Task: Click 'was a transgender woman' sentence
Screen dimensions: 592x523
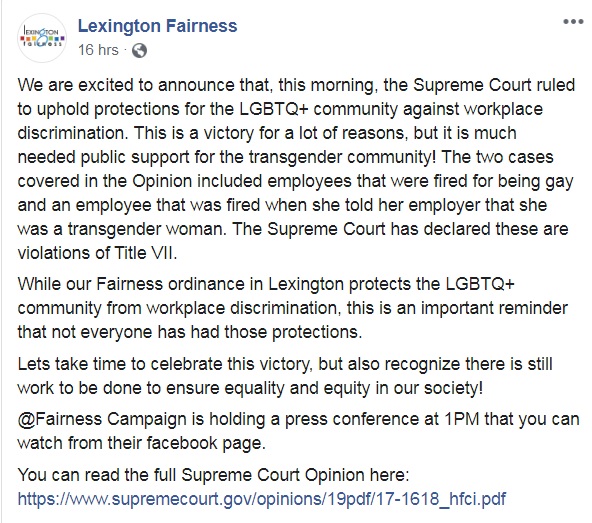Action: [122, 229]
